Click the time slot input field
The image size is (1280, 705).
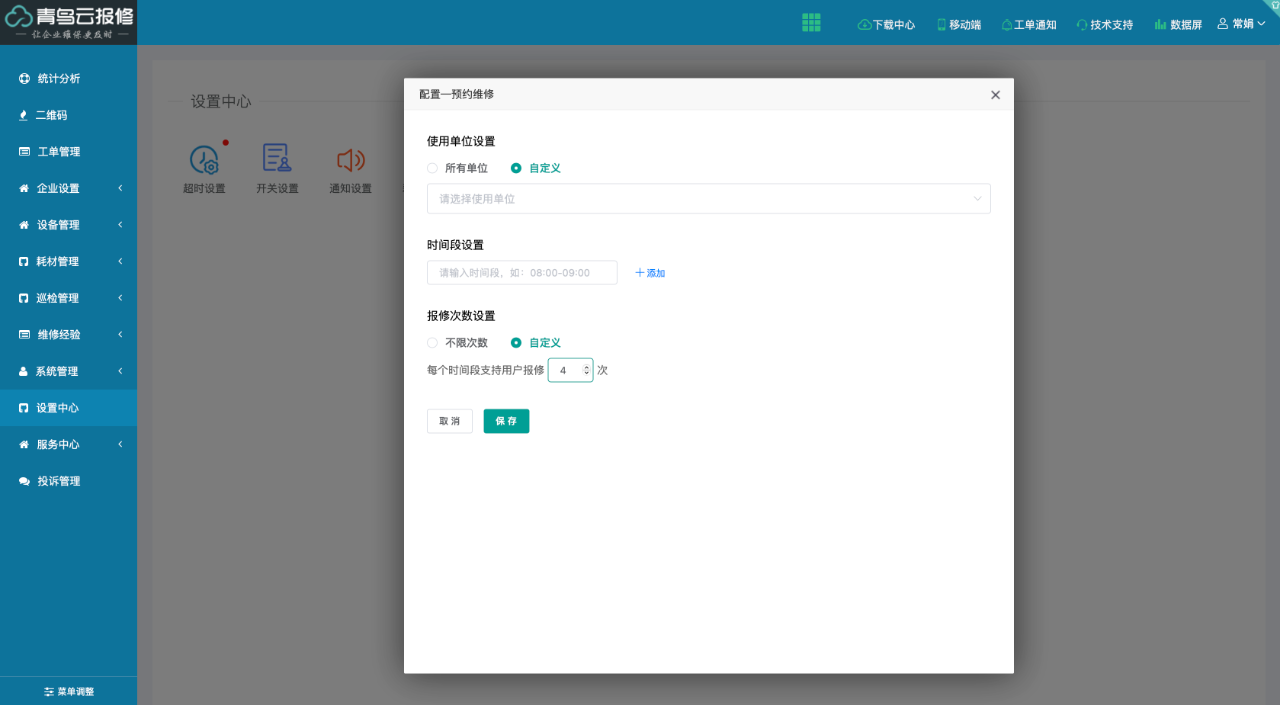[522, 272]
